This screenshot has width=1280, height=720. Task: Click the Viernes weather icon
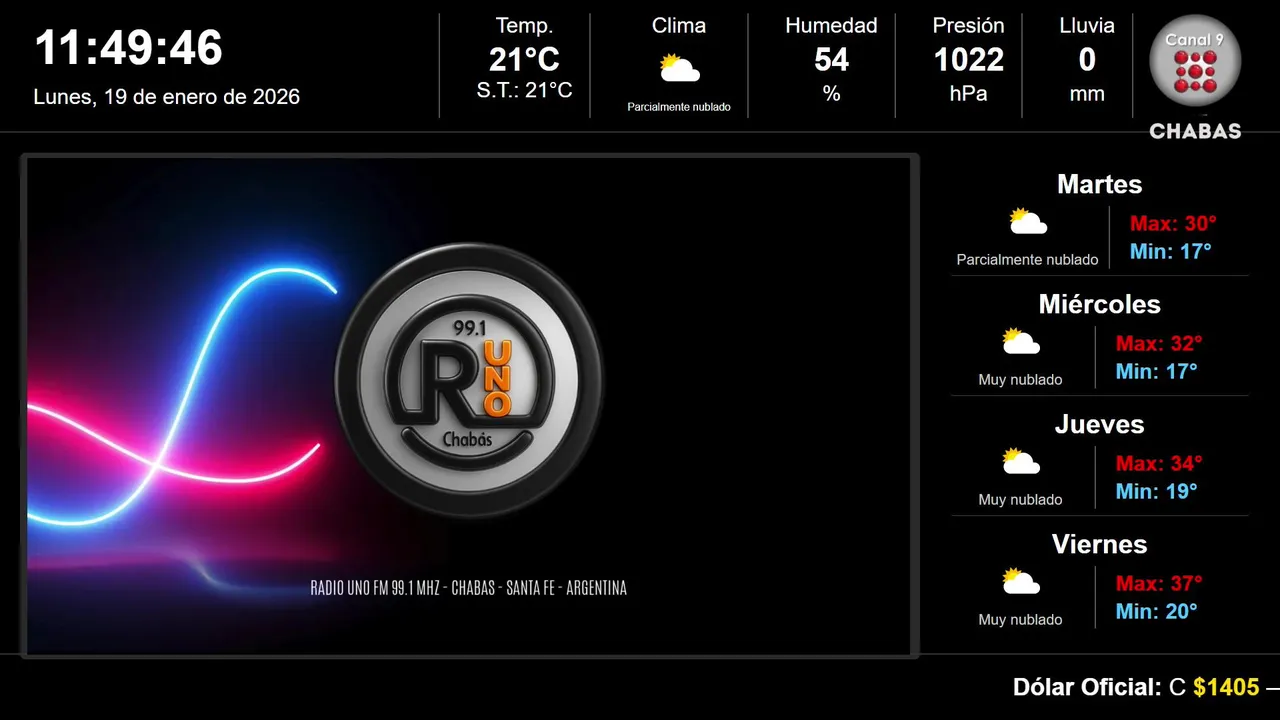pyautogui.click(x=1021, y=582)
